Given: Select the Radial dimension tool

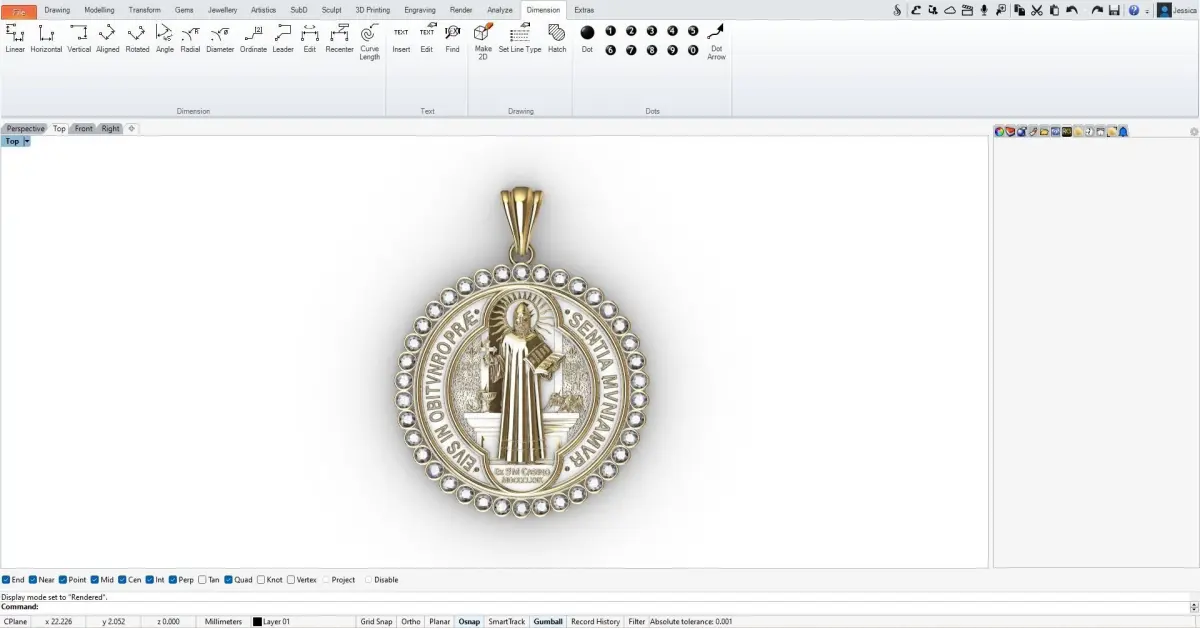Looking at the screenshot, I should [x=190, y=38].
